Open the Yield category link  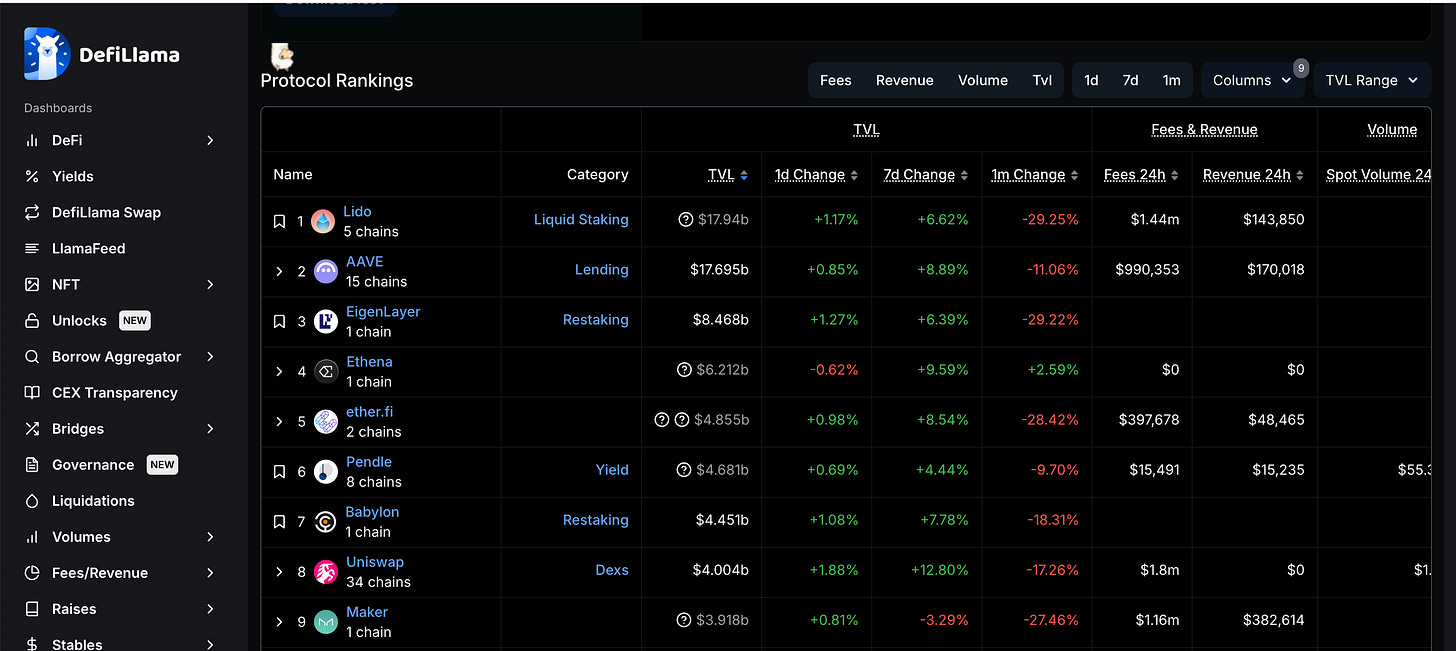612,469
